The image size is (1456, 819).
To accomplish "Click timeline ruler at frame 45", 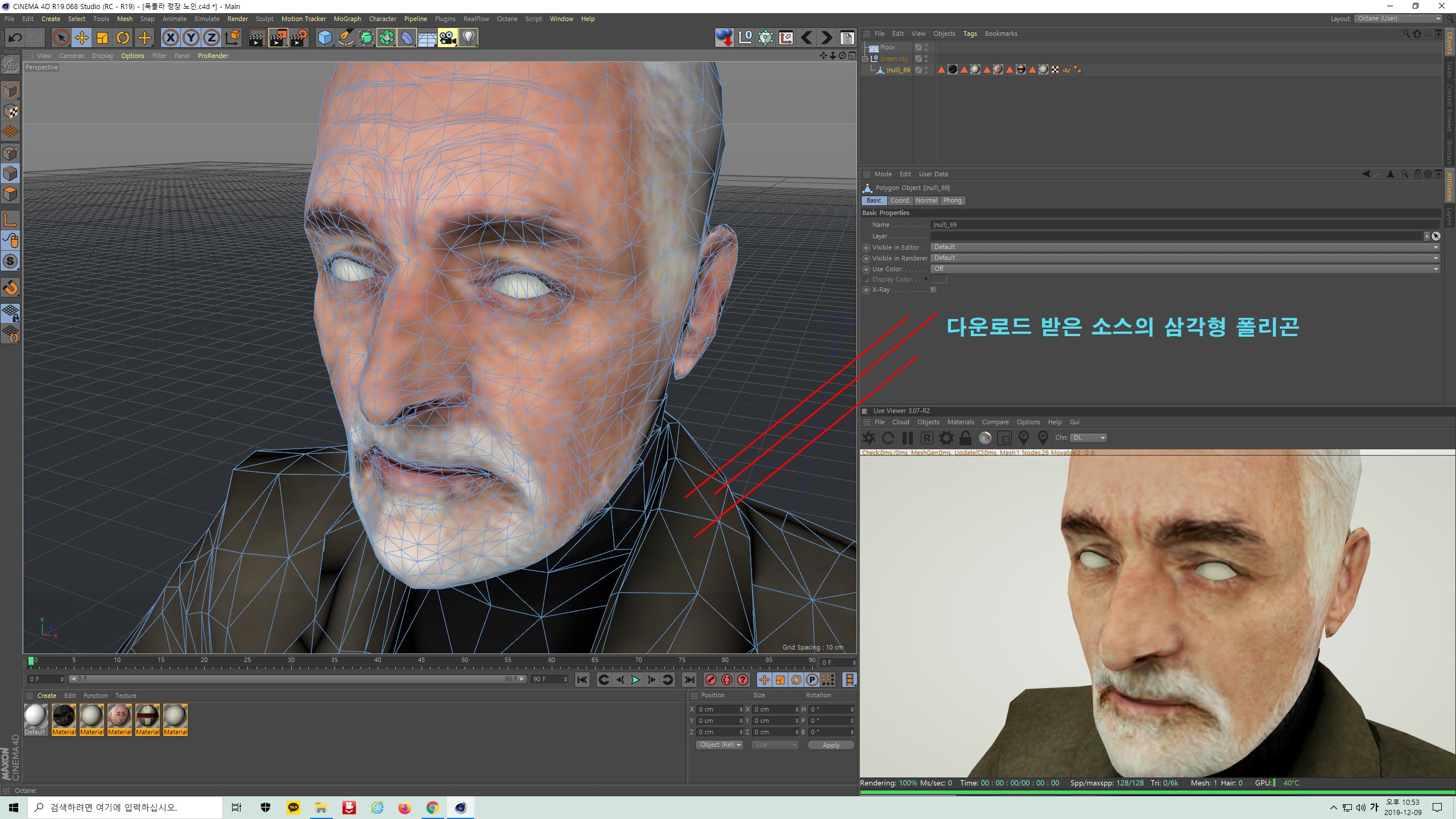I will [421, 663].
